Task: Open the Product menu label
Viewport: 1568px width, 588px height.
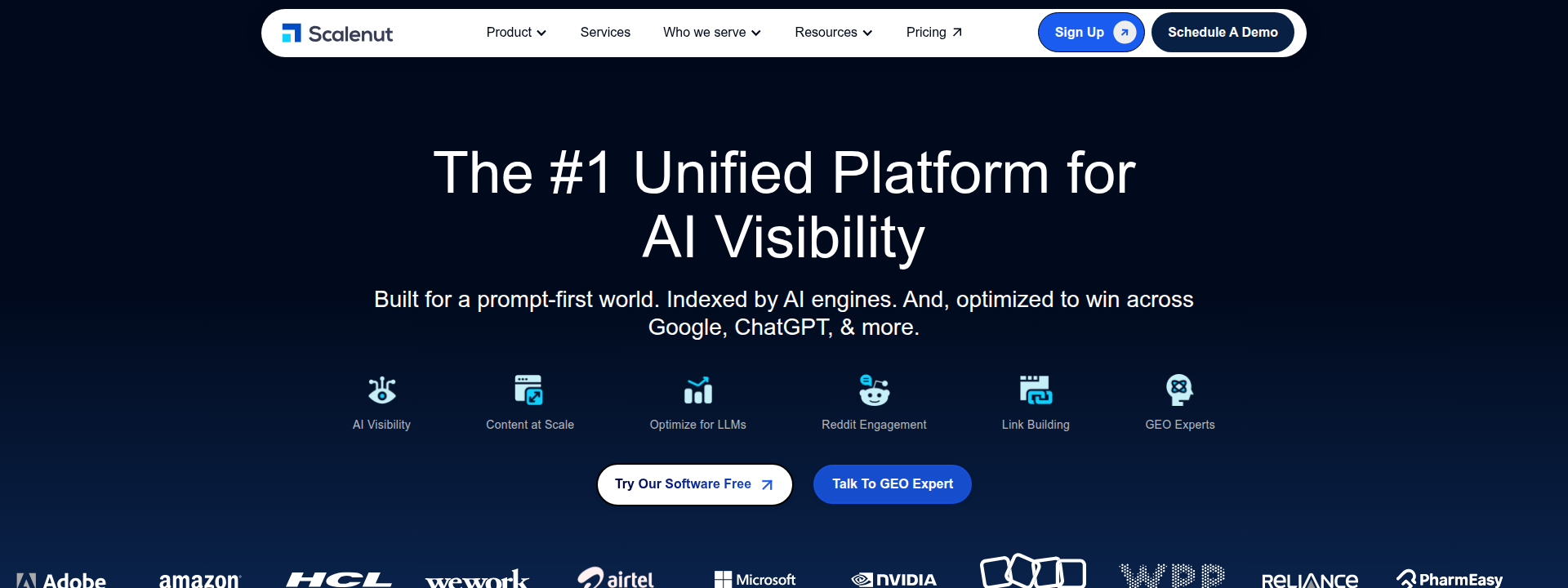Action: (509, 33)
